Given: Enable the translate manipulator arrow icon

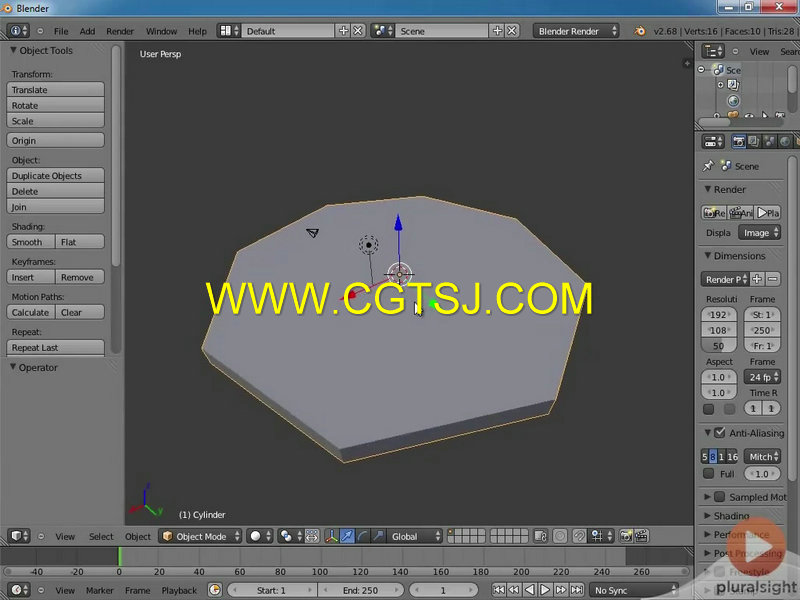Looking at the screenshot, I should tap(347, 536).
